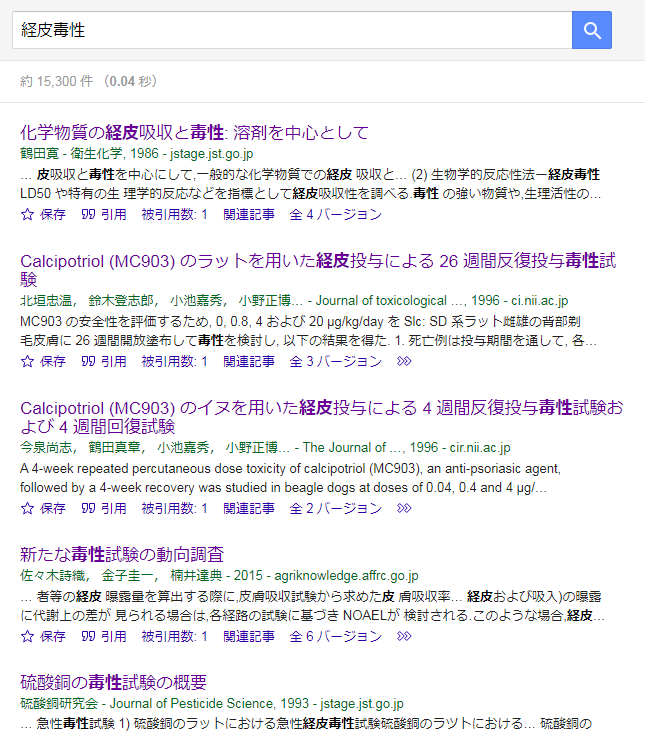Open 被引用数: 1 for 化学物質の経皮吸収 result
This screenshot has width=645, height=731.
tap(174, 214)
